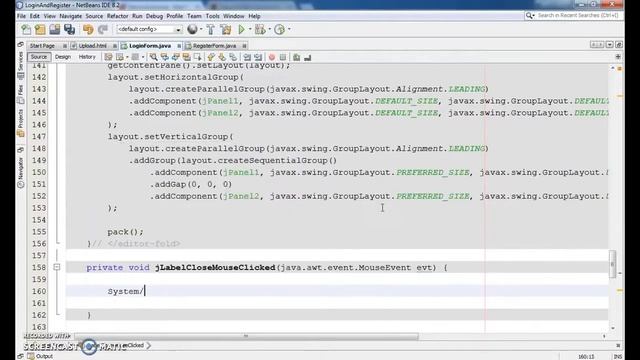Click the Shift Line Left icon
The width and height of the screenshot is (640, 360).
coord(247,57)
